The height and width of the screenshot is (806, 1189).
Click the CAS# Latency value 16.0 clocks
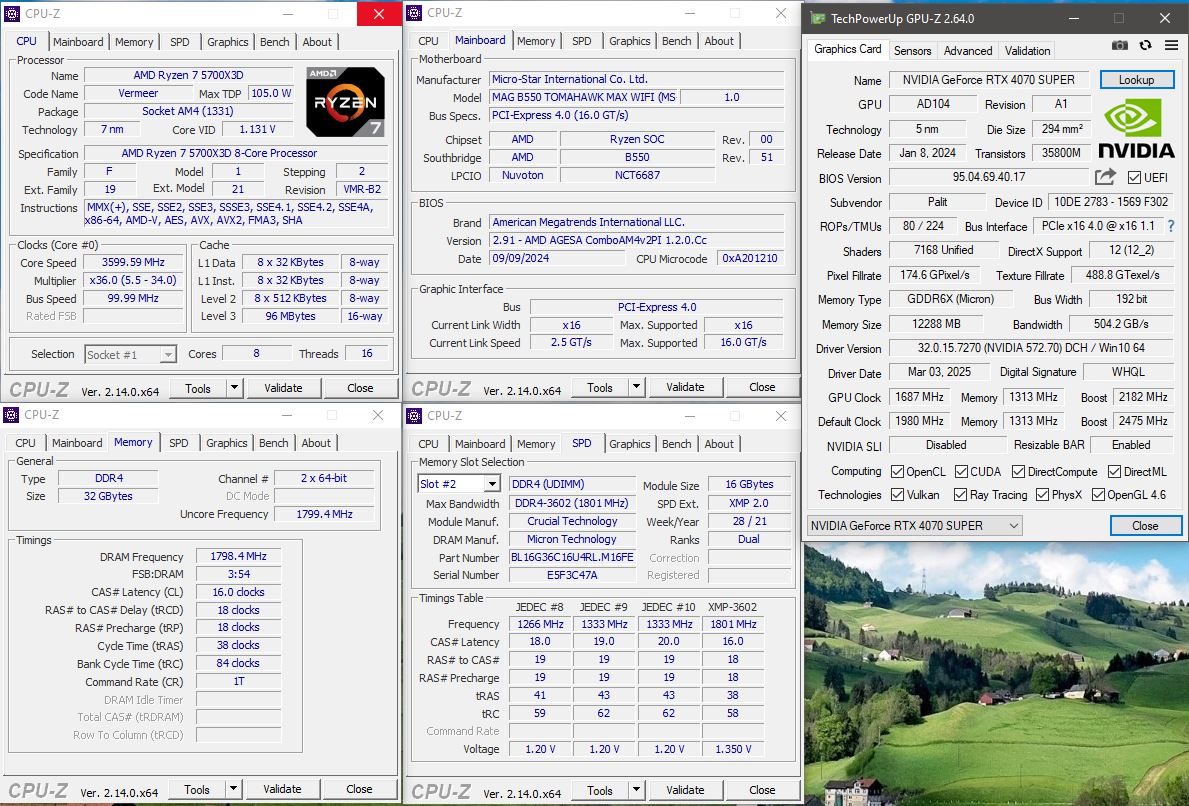(238, 592)
